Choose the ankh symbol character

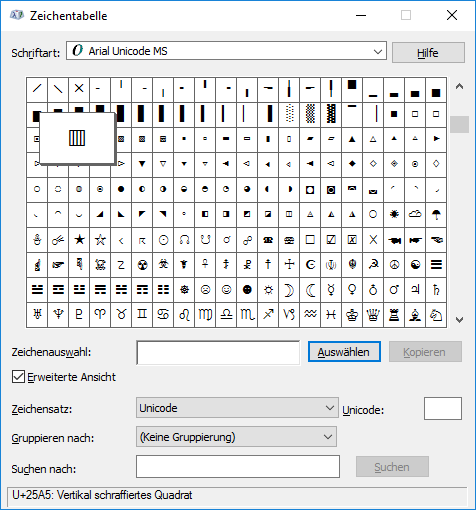pyautogui.click(x=205, y=265)
